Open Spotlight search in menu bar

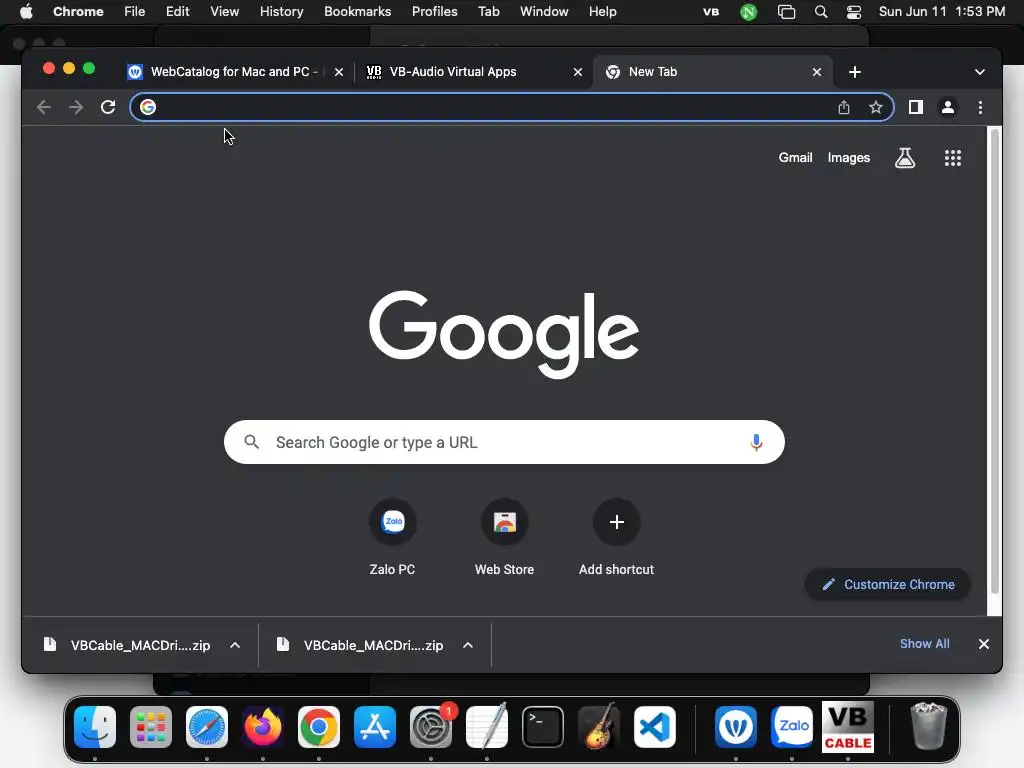821,12
